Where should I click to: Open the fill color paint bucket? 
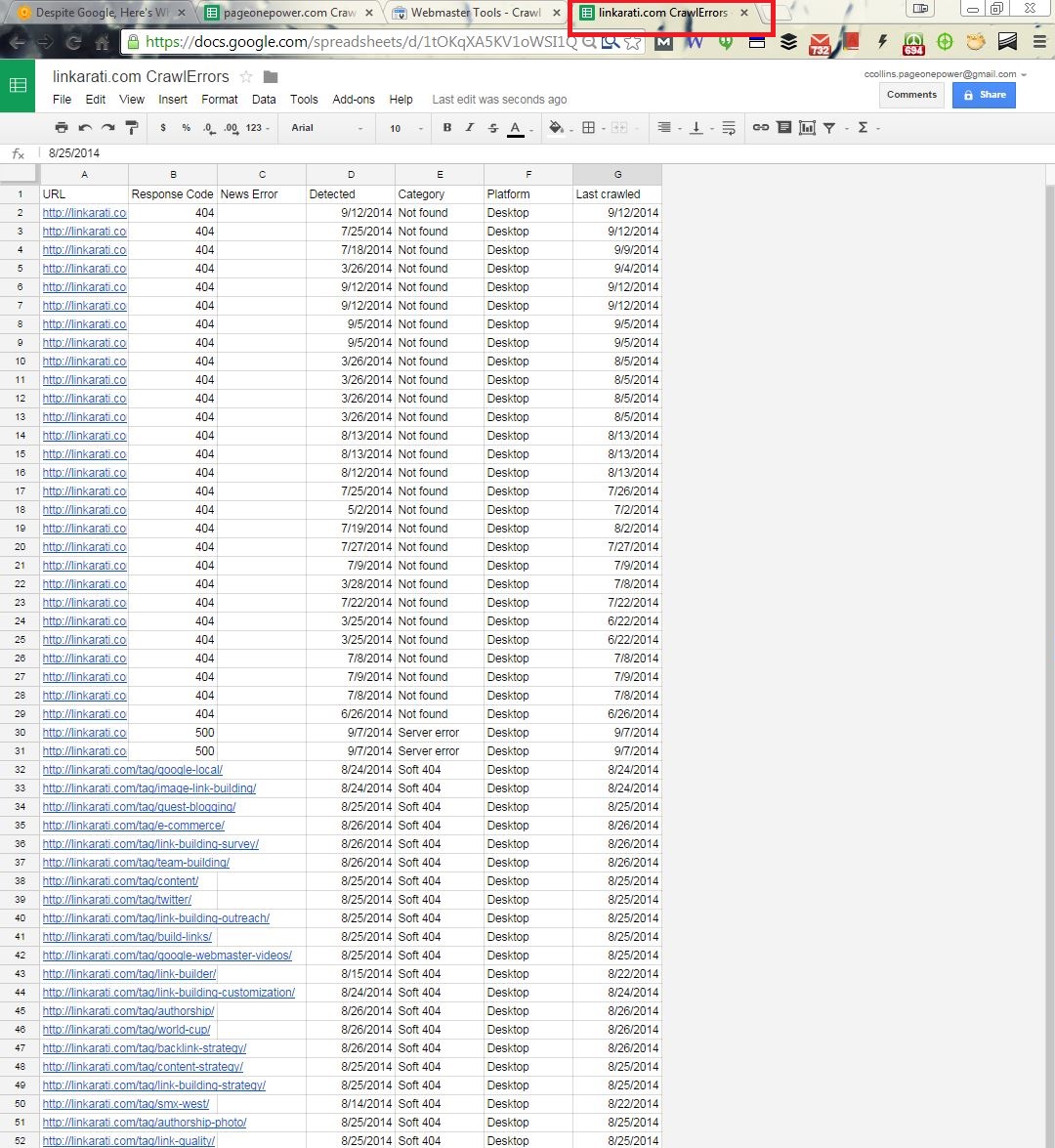[557, 127]
